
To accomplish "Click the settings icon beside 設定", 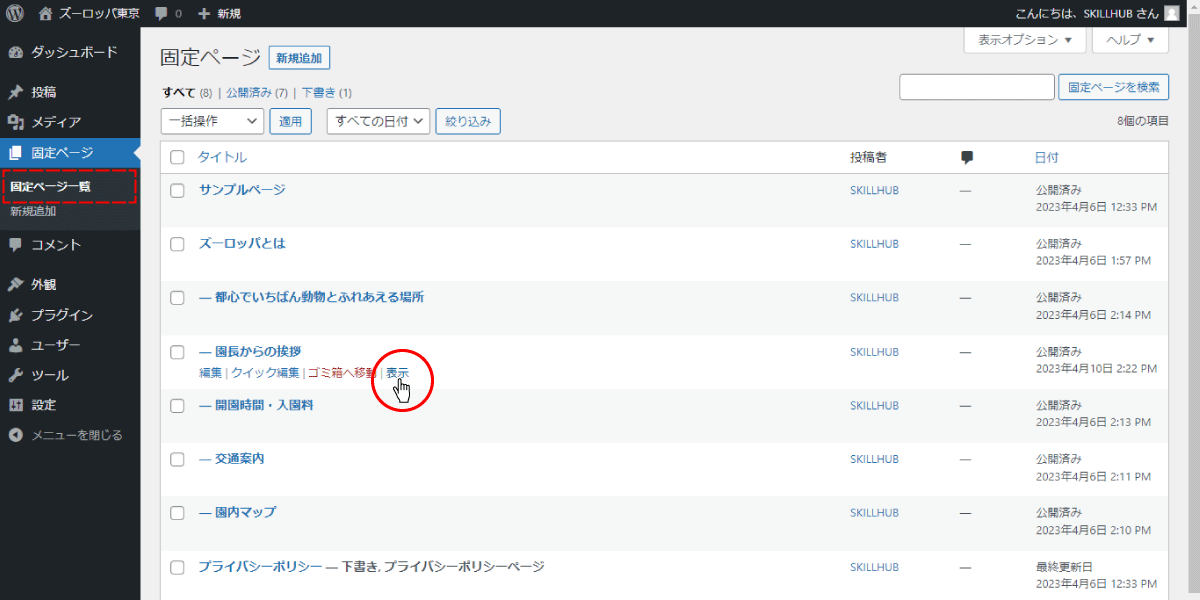I will pos(15,405).
